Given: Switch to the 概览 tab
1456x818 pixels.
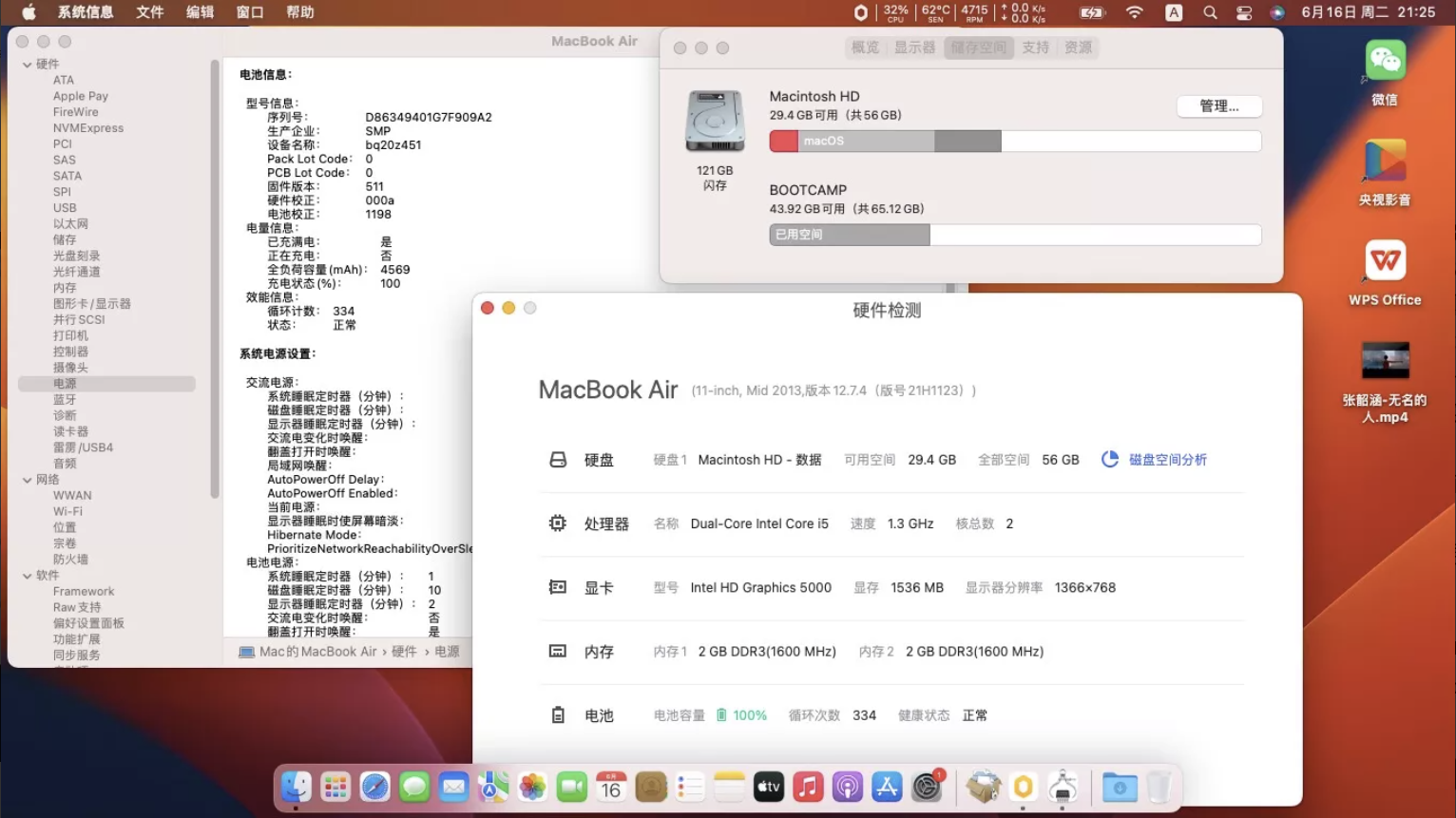Looking at the screenshot, I should [x=866, y=48].
